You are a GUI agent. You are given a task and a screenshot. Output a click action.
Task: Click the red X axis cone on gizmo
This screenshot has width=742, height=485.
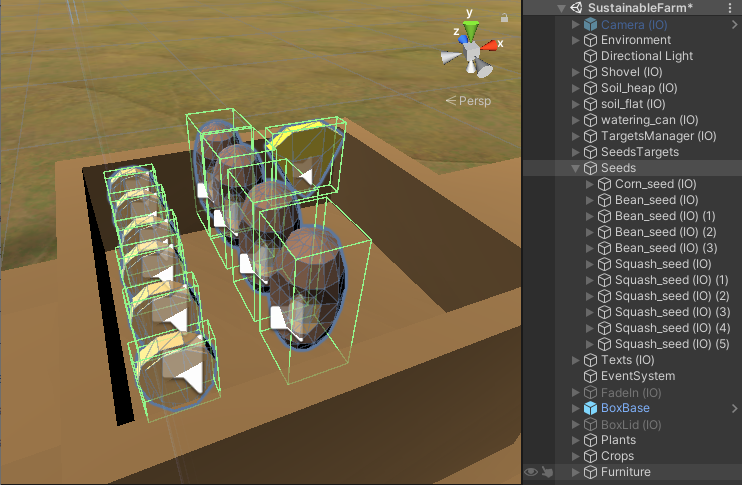(491, 46)
